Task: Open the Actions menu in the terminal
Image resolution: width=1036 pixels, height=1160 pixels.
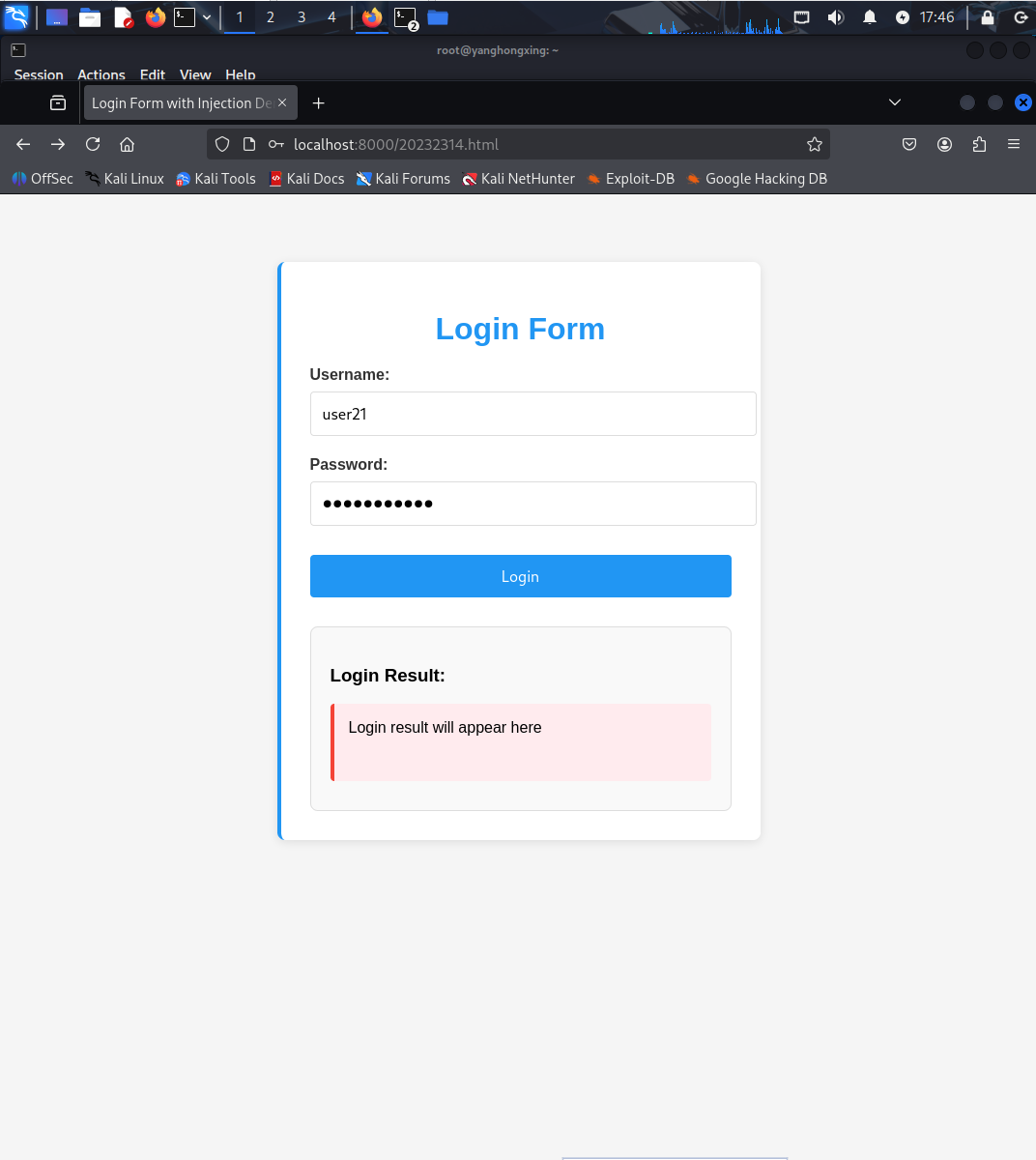Action: pos(101,74)
